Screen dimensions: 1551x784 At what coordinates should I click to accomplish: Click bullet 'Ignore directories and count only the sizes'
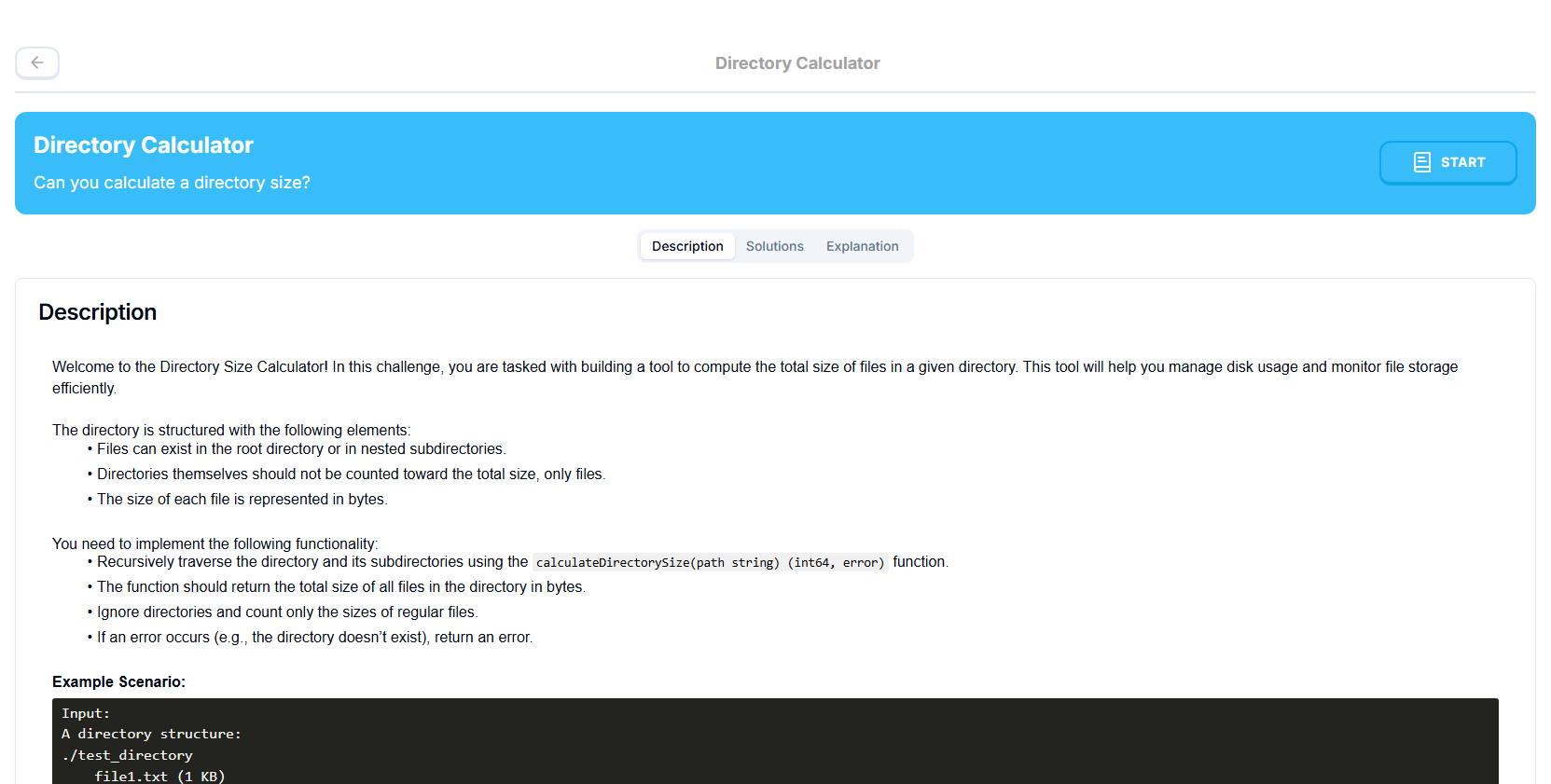coord(287,612)
